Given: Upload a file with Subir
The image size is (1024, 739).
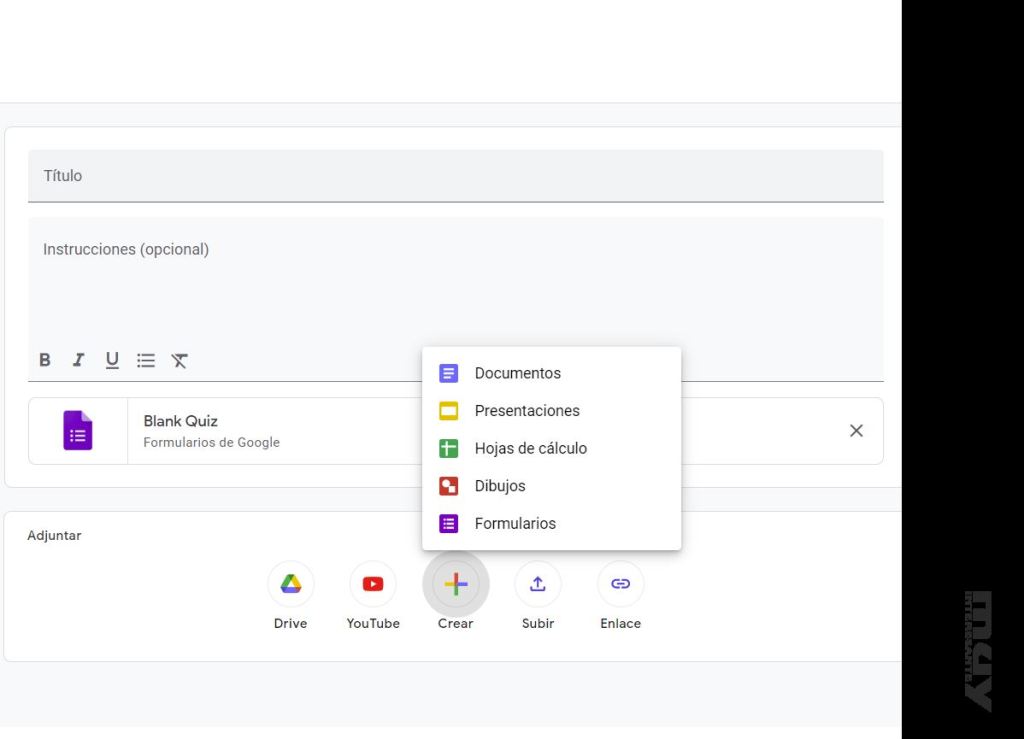Looking at the screenshot, I should point(538,584).
